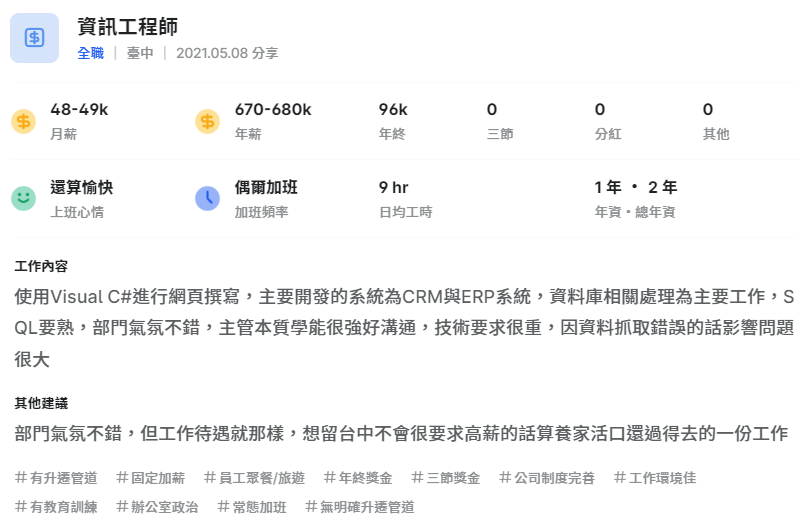This screenshot has height=524, width=806.
Task: Click the 全職 employment type link
Action: (90, 53)
